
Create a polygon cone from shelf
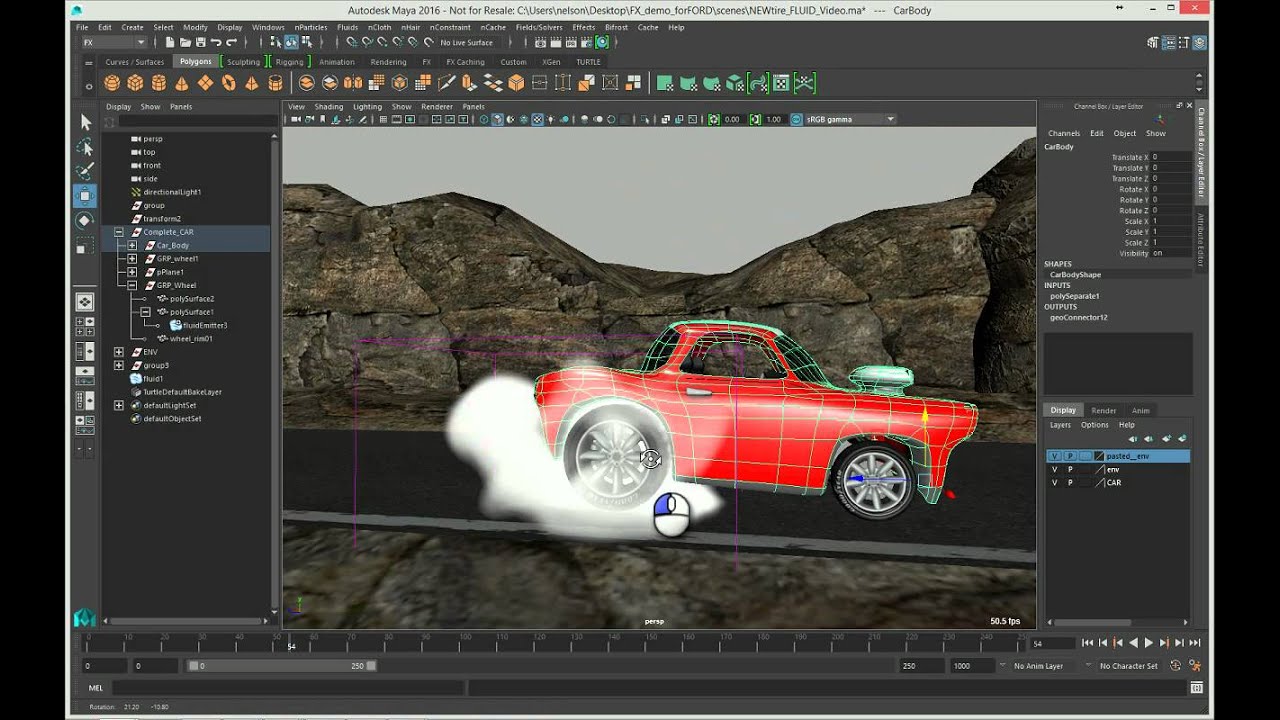[181, 83]
